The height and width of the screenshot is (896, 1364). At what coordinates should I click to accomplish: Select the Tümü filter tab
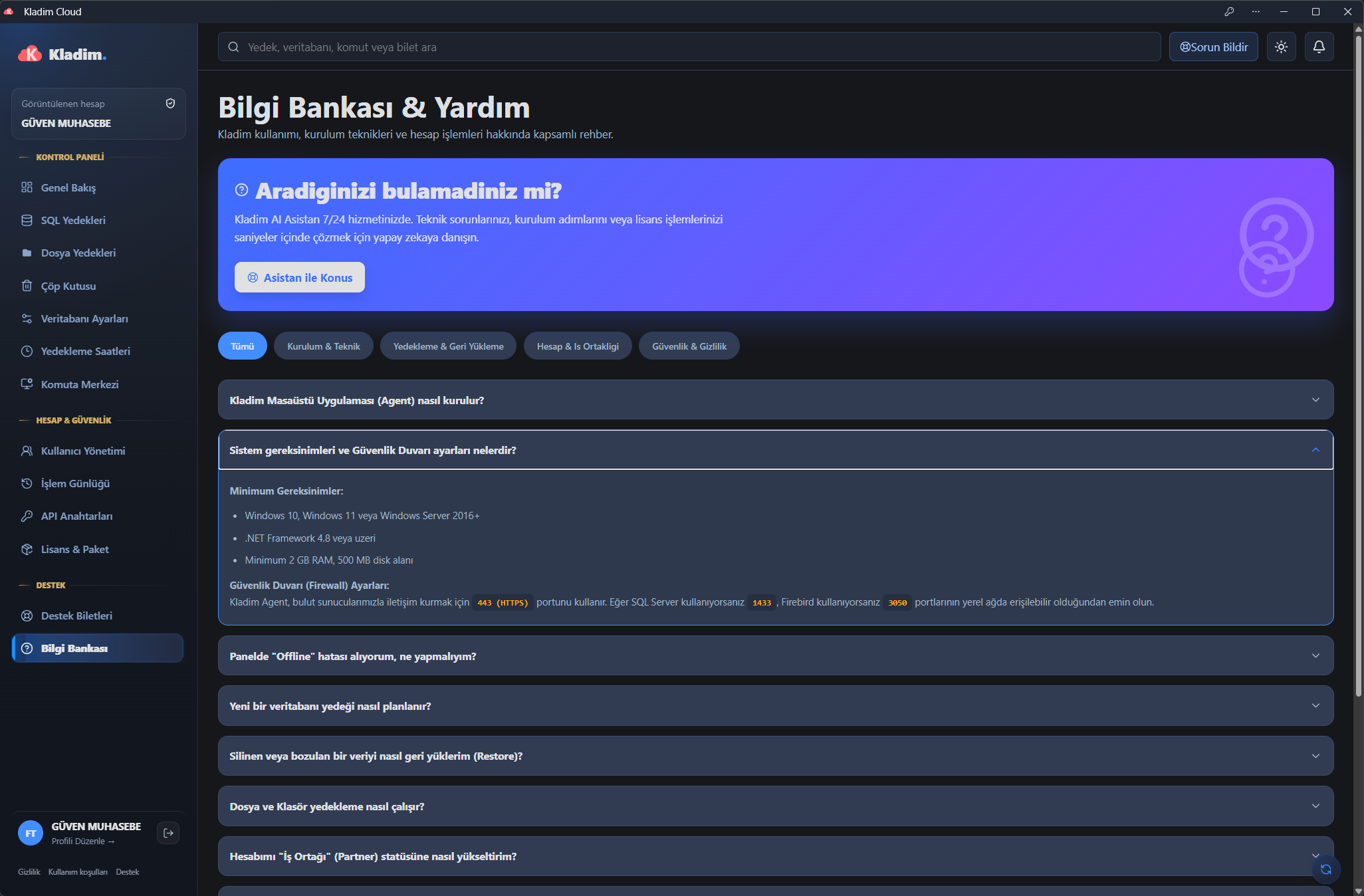click(x=243, y=346)
